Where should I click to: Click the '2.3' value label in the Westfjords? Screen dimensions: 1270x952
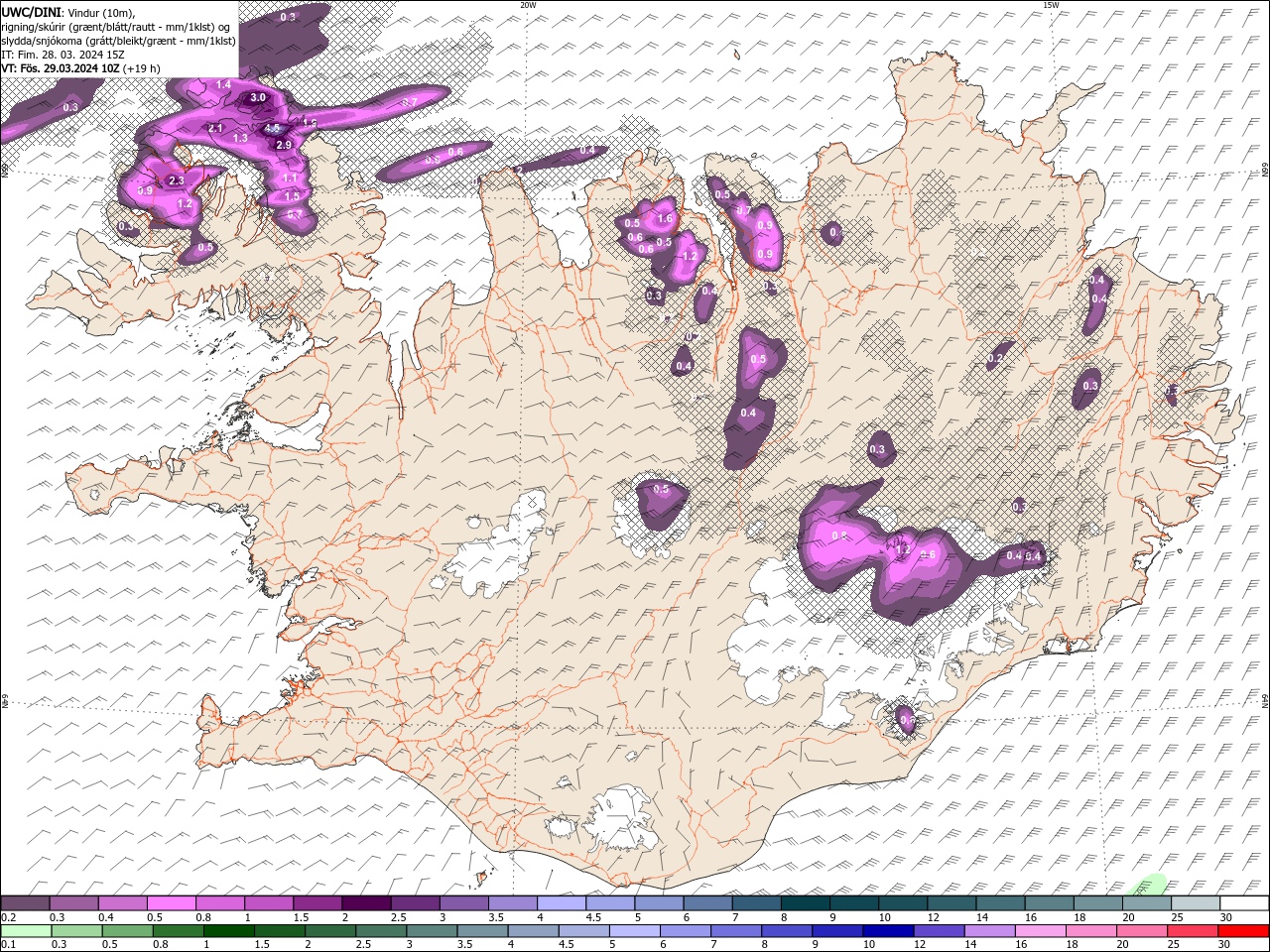coord(177,180)
